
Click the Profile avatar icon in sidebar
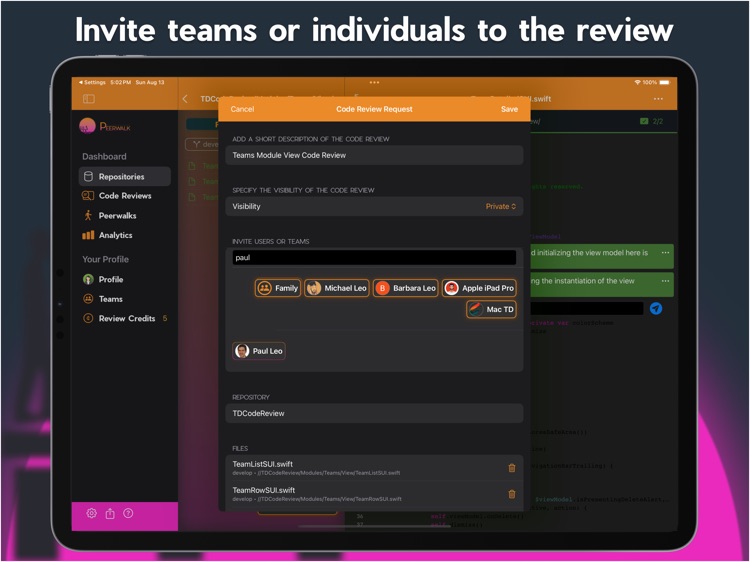point(88,279)
